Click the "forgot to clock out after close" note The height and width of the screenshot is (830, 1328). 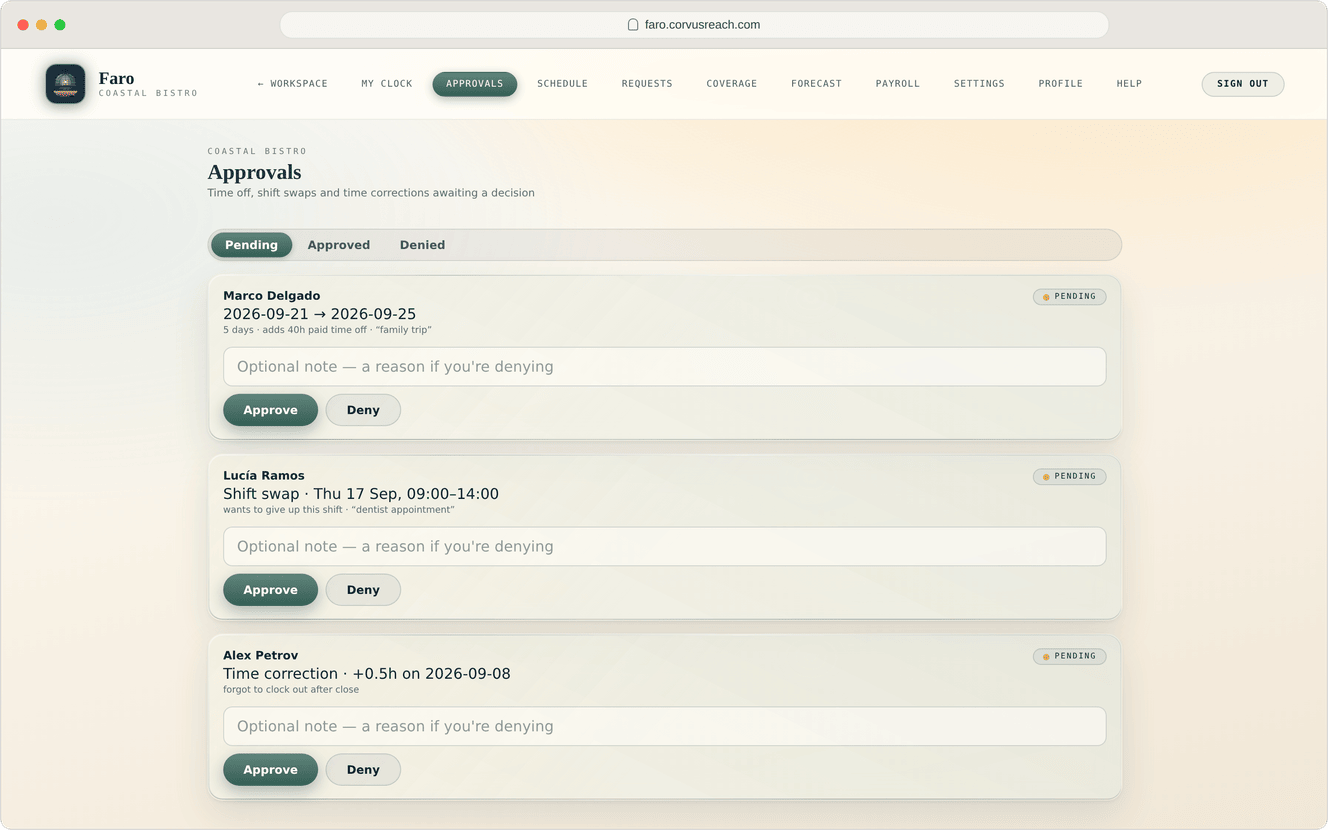click(291, 690)
